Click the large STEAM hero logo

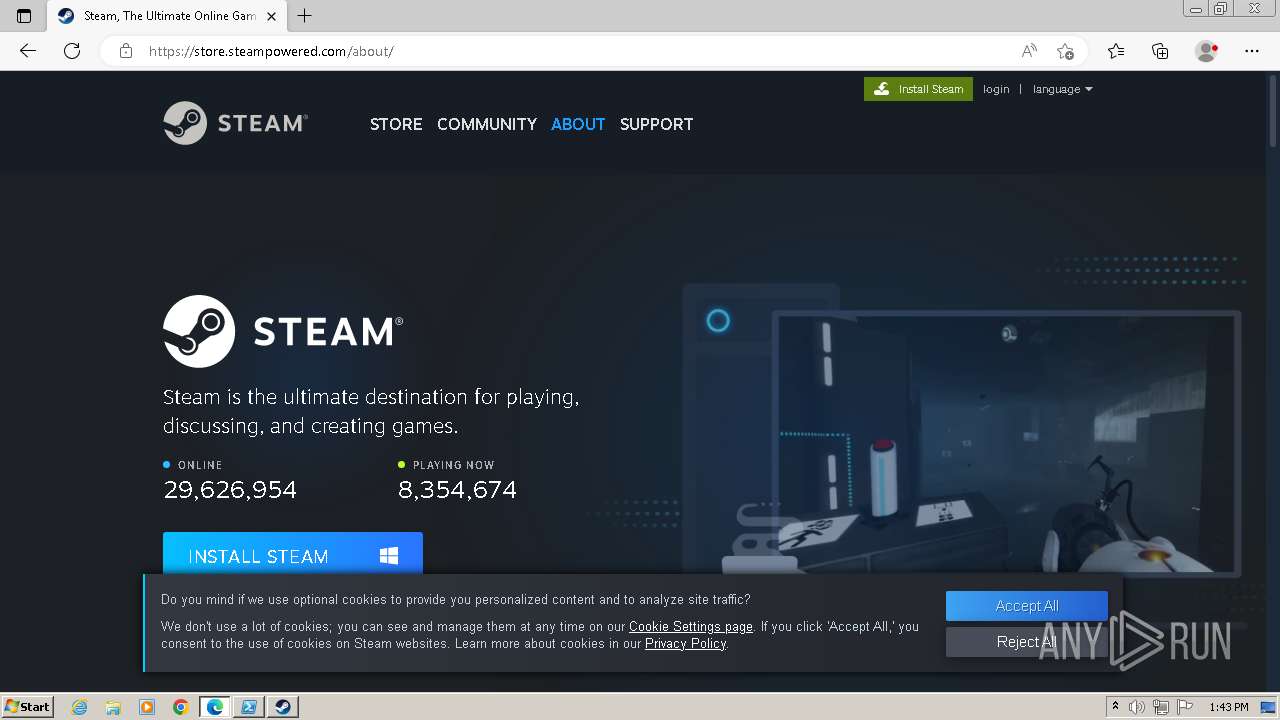(x=283, y=331)
